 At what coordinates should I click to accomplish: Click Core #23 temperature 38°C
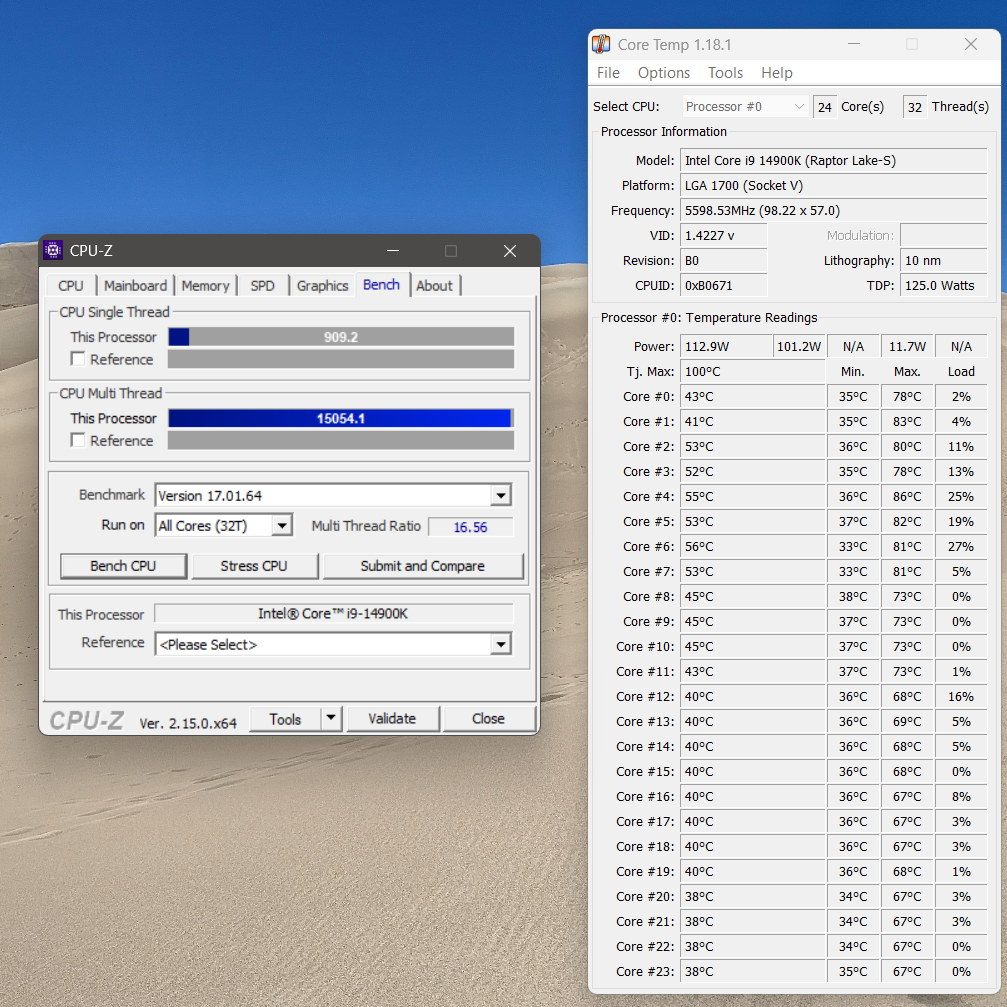[752, 972]
